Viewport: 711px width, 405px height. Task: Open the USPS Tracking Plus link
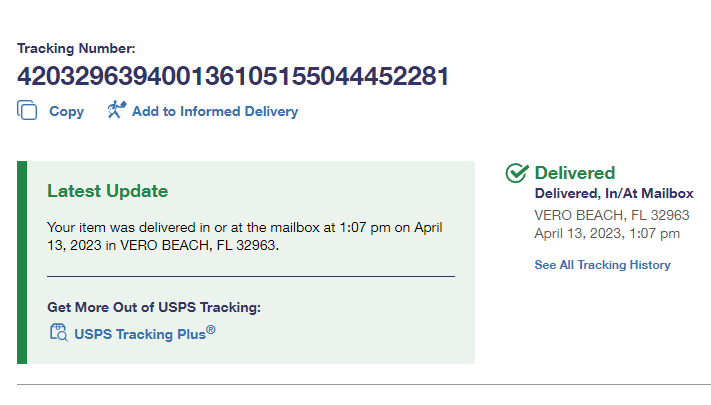coord(139,334)
